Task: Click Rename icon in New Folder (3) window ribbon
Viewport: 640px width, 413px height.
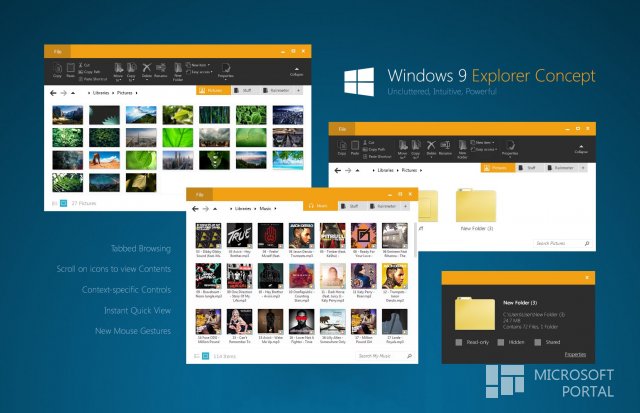Action: coord(445,145)
